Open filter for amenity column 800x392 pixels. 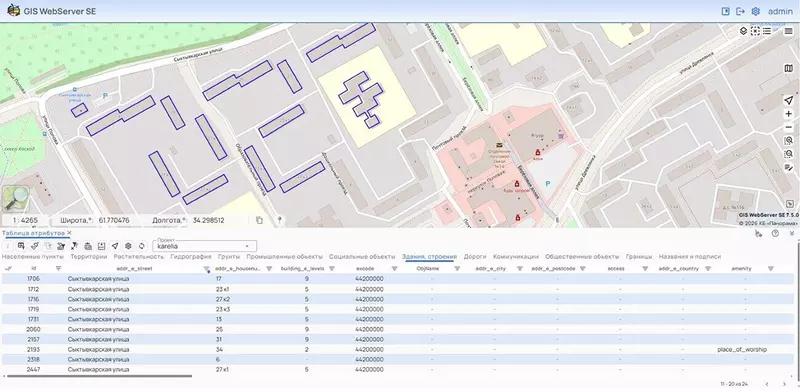(770, 268)
